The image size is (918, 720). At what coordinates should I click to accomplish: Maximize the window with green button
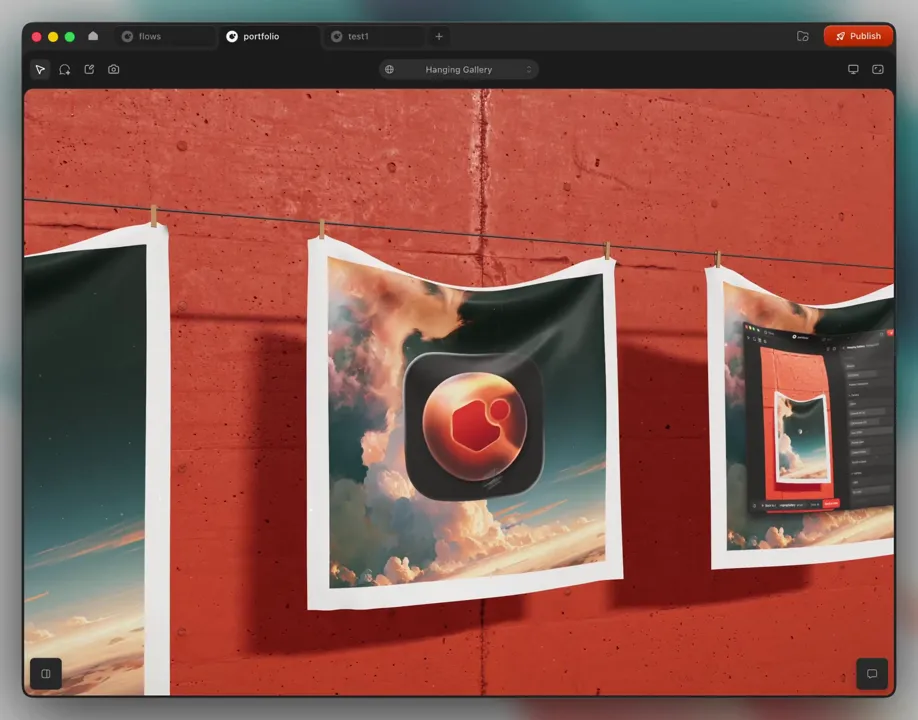(70, 37)
